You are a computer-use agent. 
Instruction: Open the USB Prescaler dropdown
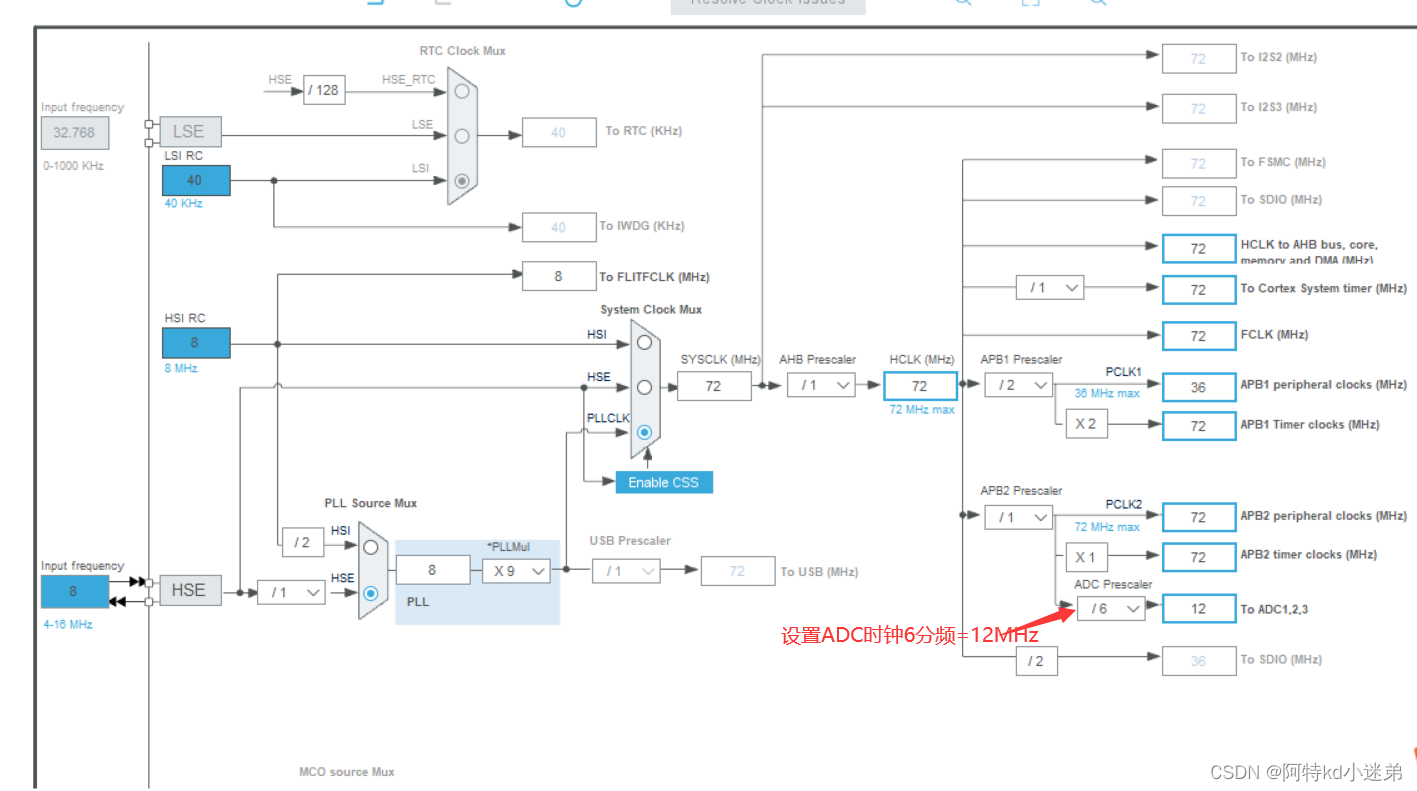[626, 571]
